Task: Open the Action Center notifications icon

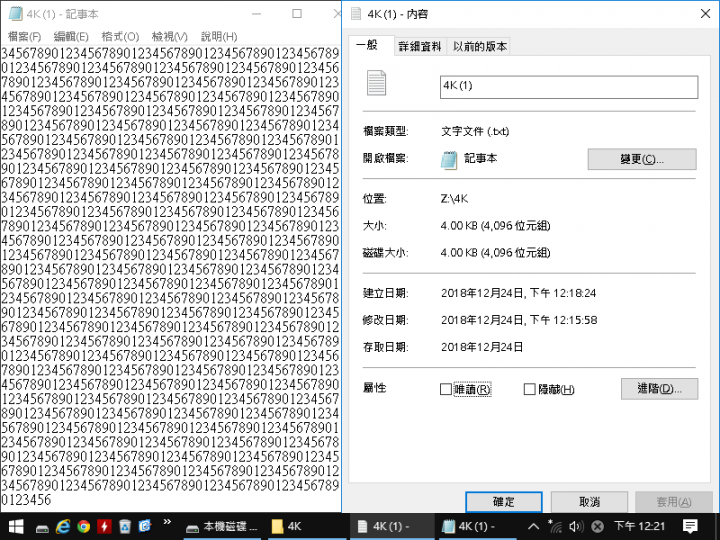Action: pyautogui.click(x=690, y=526)
